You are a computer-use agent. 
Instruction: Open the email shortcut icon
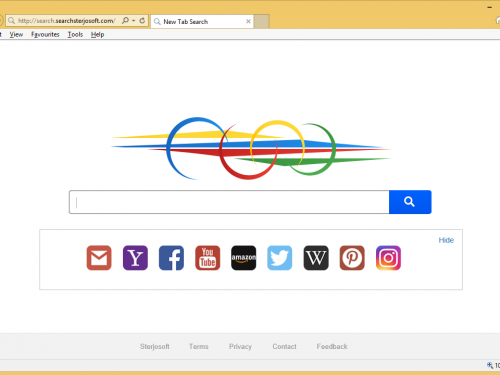pyautogui.click(x=99, y=258)
